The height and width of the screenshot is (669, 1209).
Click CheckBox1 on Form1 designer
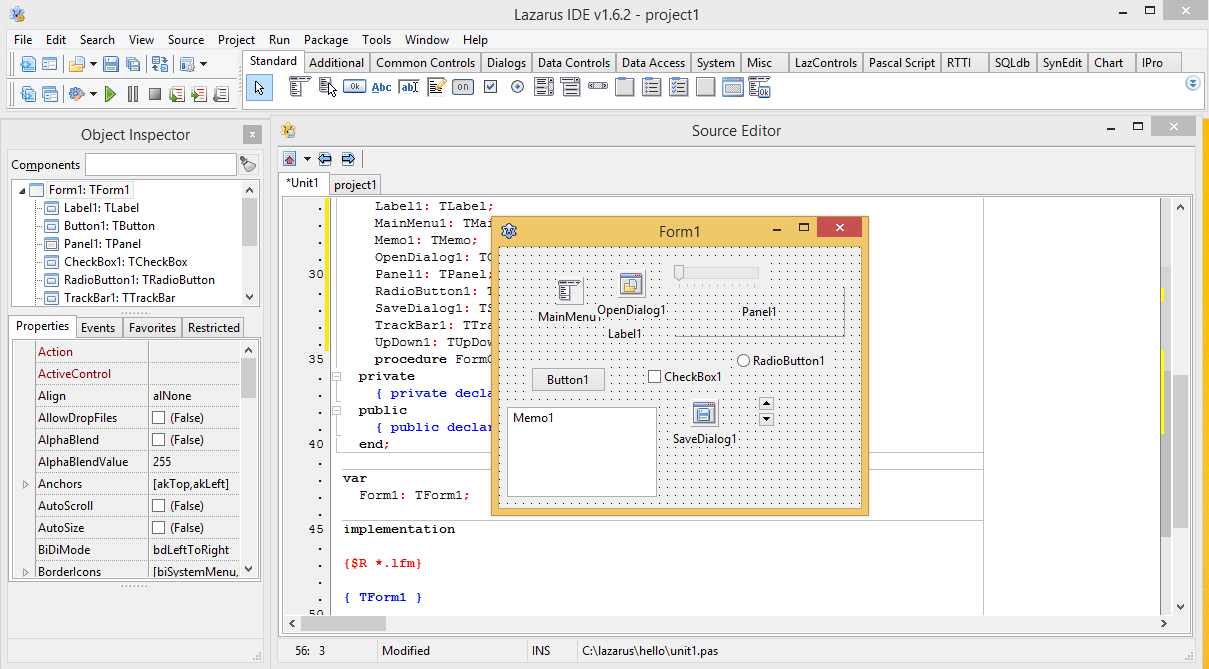pos(685,377)
